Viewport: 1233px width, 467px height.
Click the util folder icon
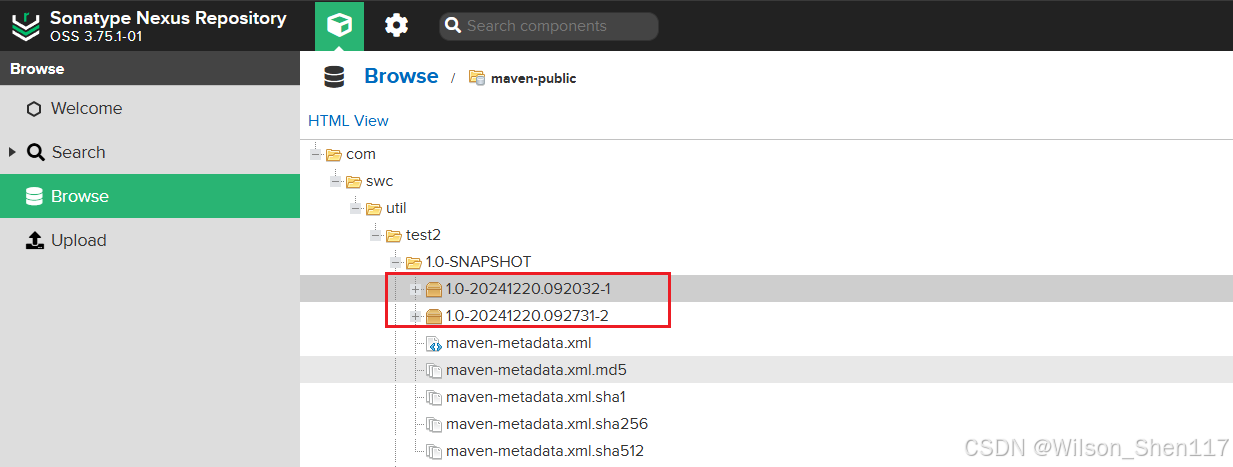pos(374,208)
